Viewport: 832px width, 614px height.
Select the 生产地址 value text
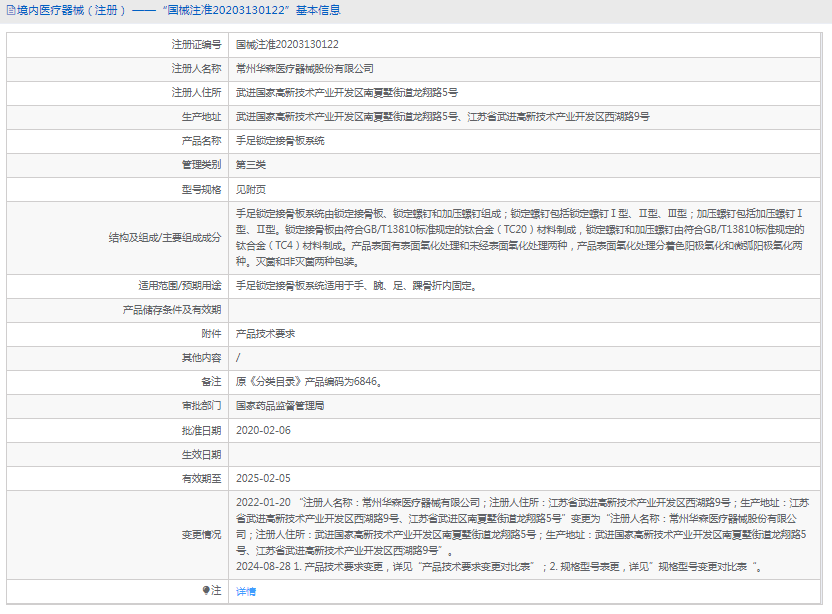[x=443, y=117]
